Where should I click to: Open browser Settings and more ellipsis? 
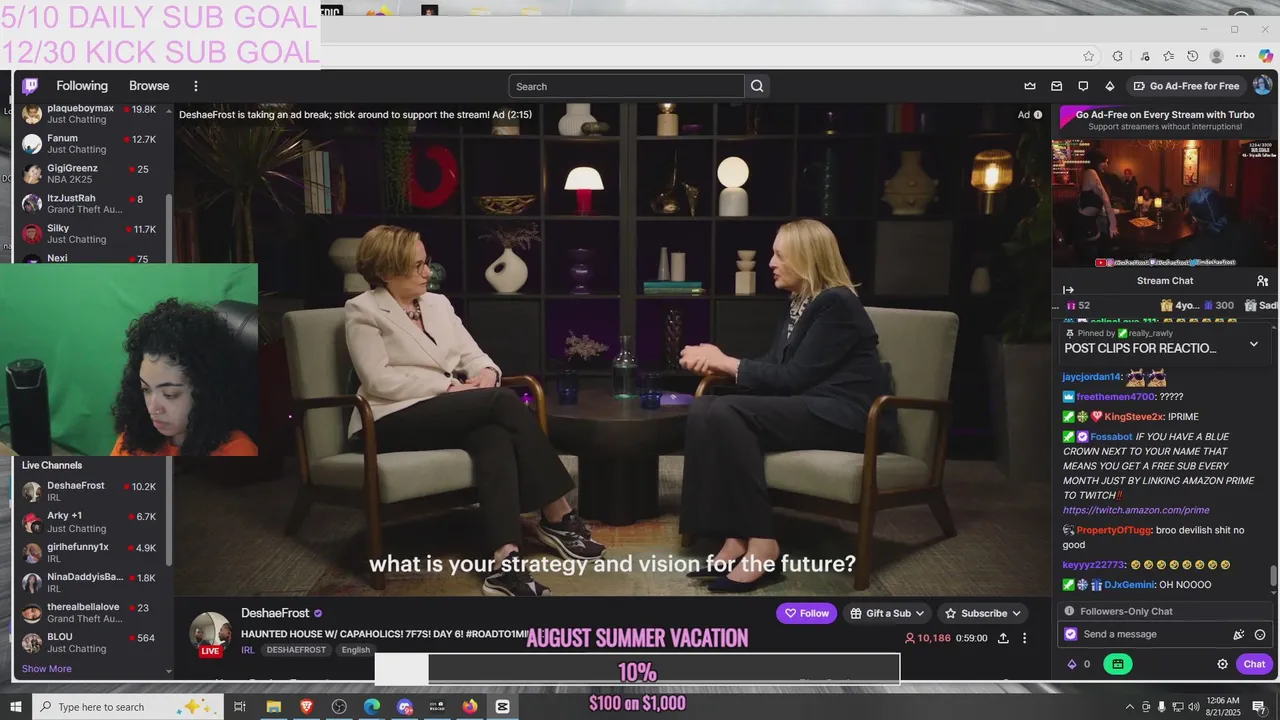click(1240, 56)
